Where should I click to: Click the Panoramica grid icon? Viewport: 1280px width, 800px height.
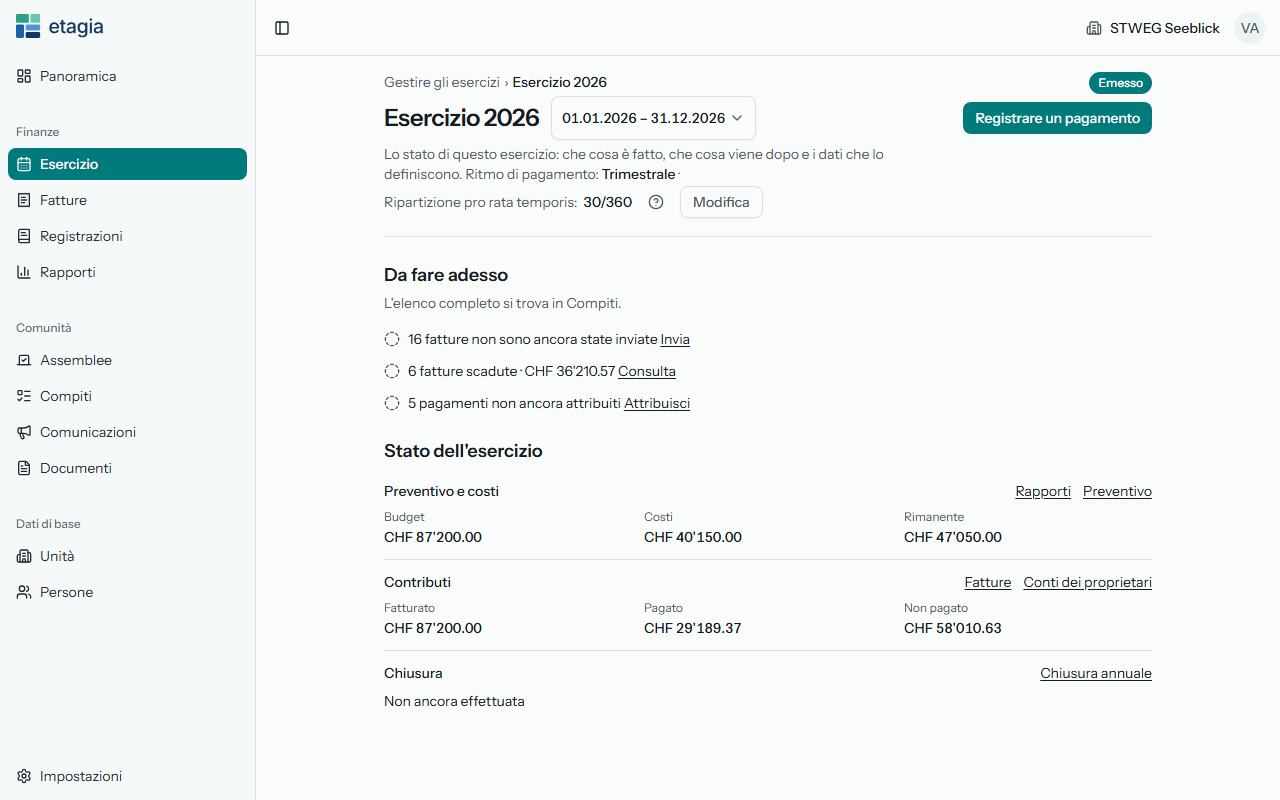coord(24,76)
